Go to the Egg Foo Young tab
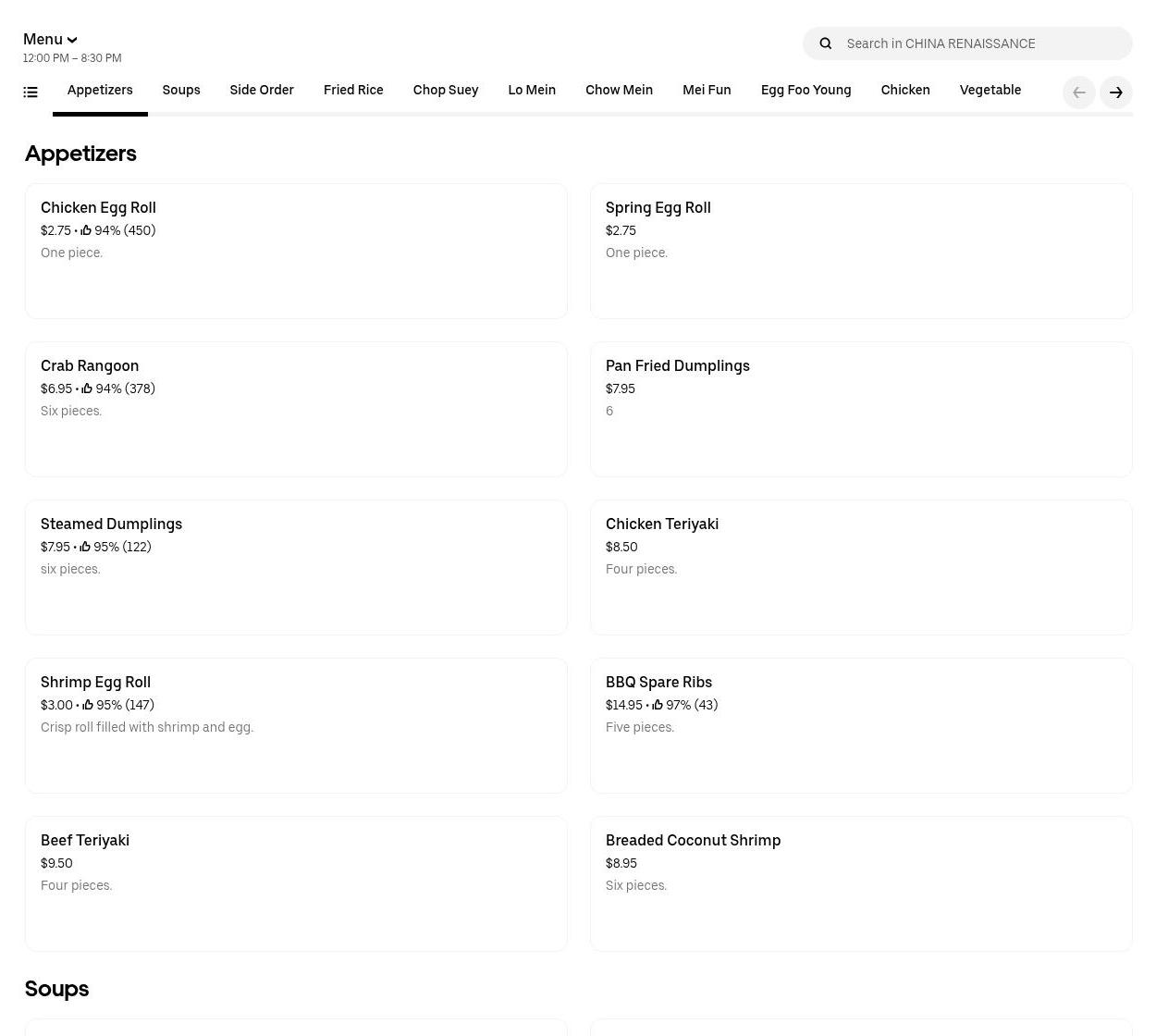 pos(806,90)
